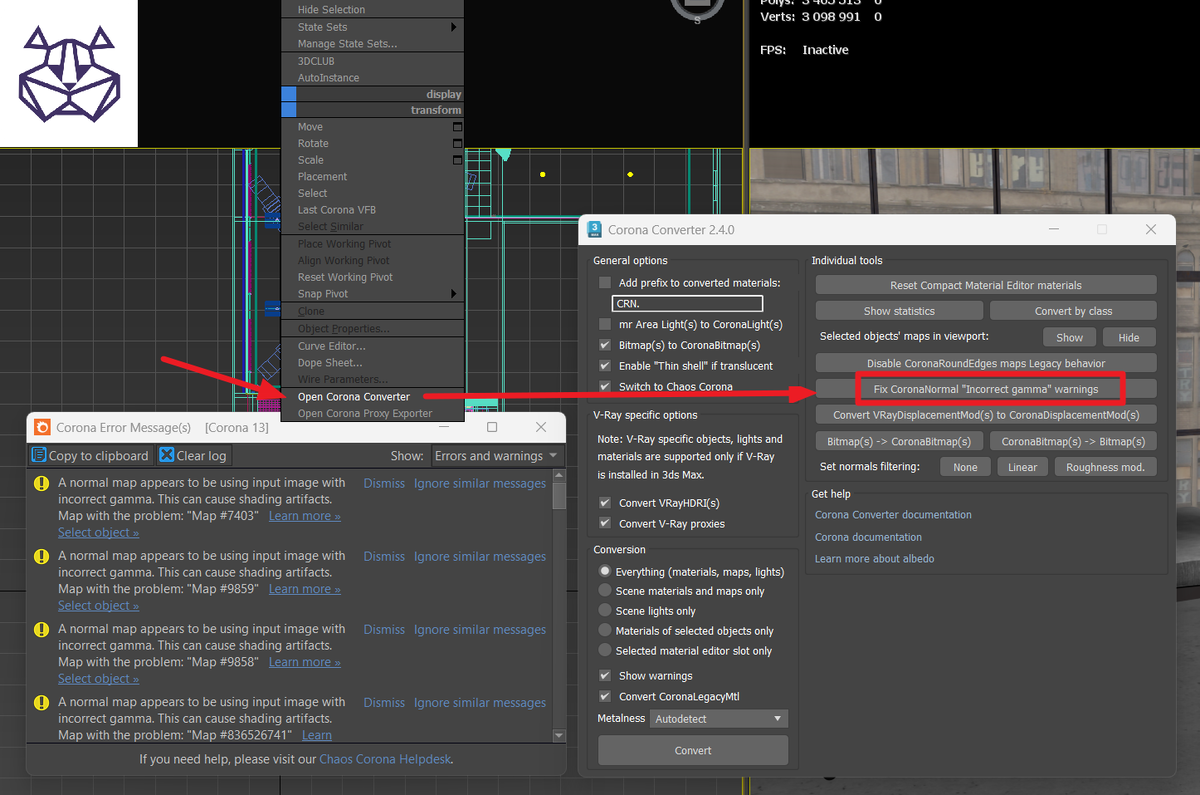This screenshot has width=1200, height=795.
Task: Choose AutoInstance menu entry
Action: 328,78
